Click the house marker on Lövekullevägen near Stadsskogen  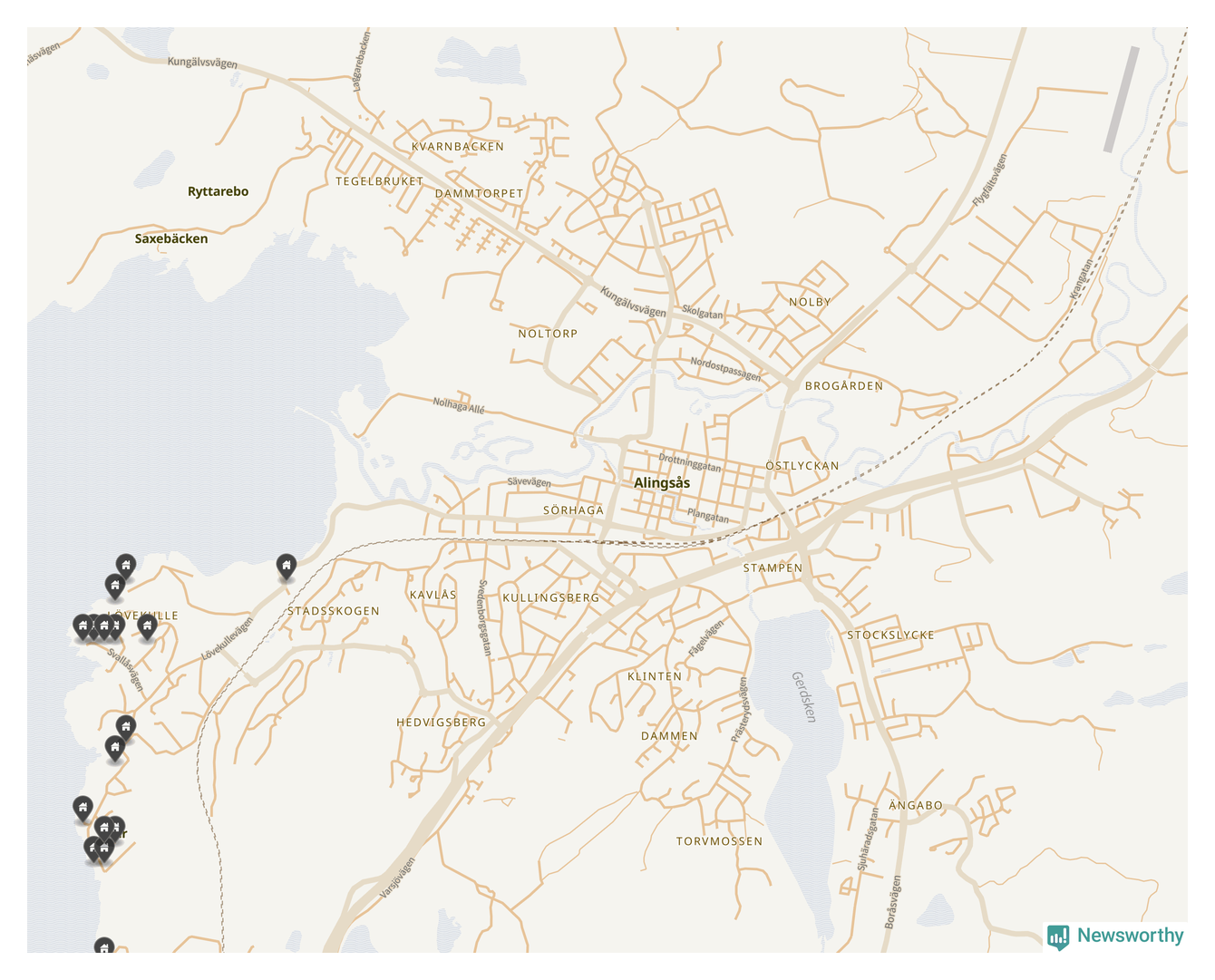[x=287, y=567]
